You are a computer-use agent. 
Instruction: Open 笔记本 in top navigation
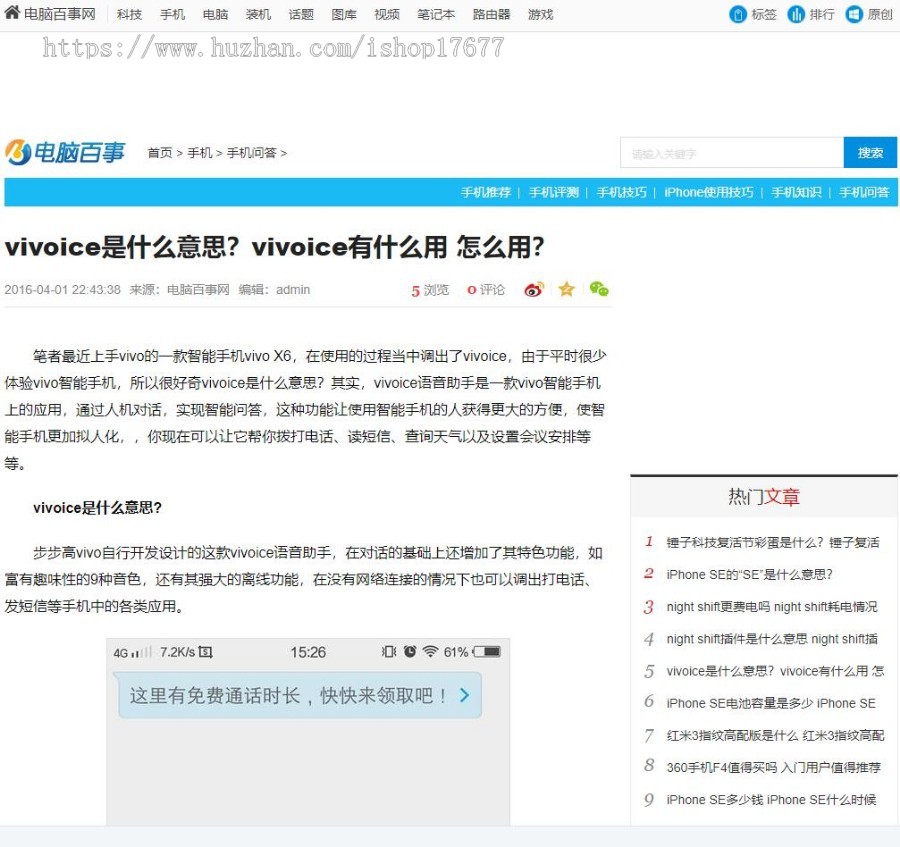(436, 14)
